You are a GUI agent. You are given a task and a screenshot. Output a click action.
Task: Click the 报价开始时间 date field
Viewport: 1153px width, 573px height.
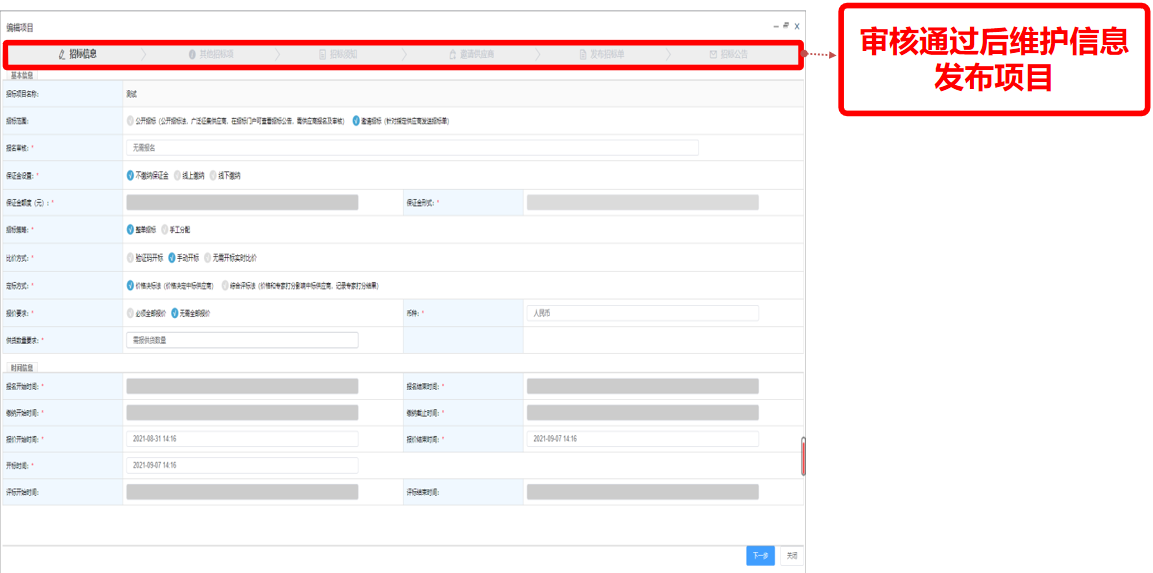(x=242, y=438)
